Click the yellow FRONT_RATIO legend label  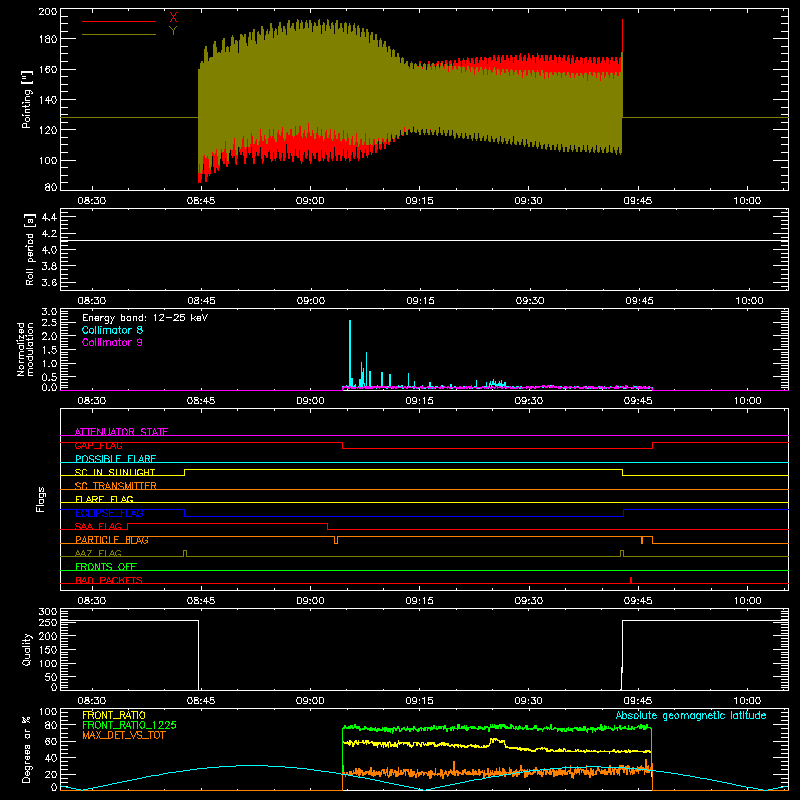114,715
